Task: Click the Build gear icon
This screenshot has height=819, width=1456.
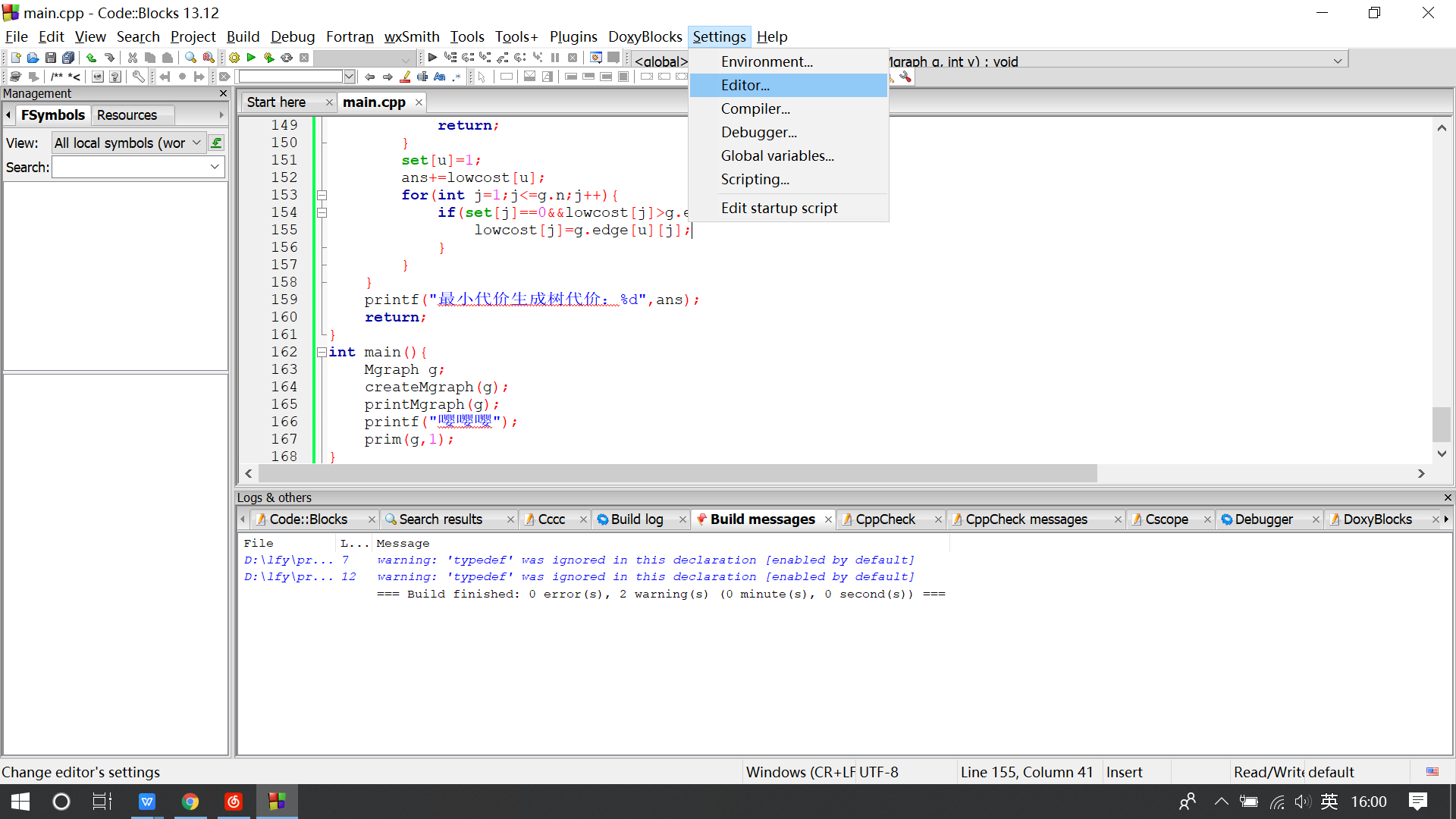Action: [234, 58]
